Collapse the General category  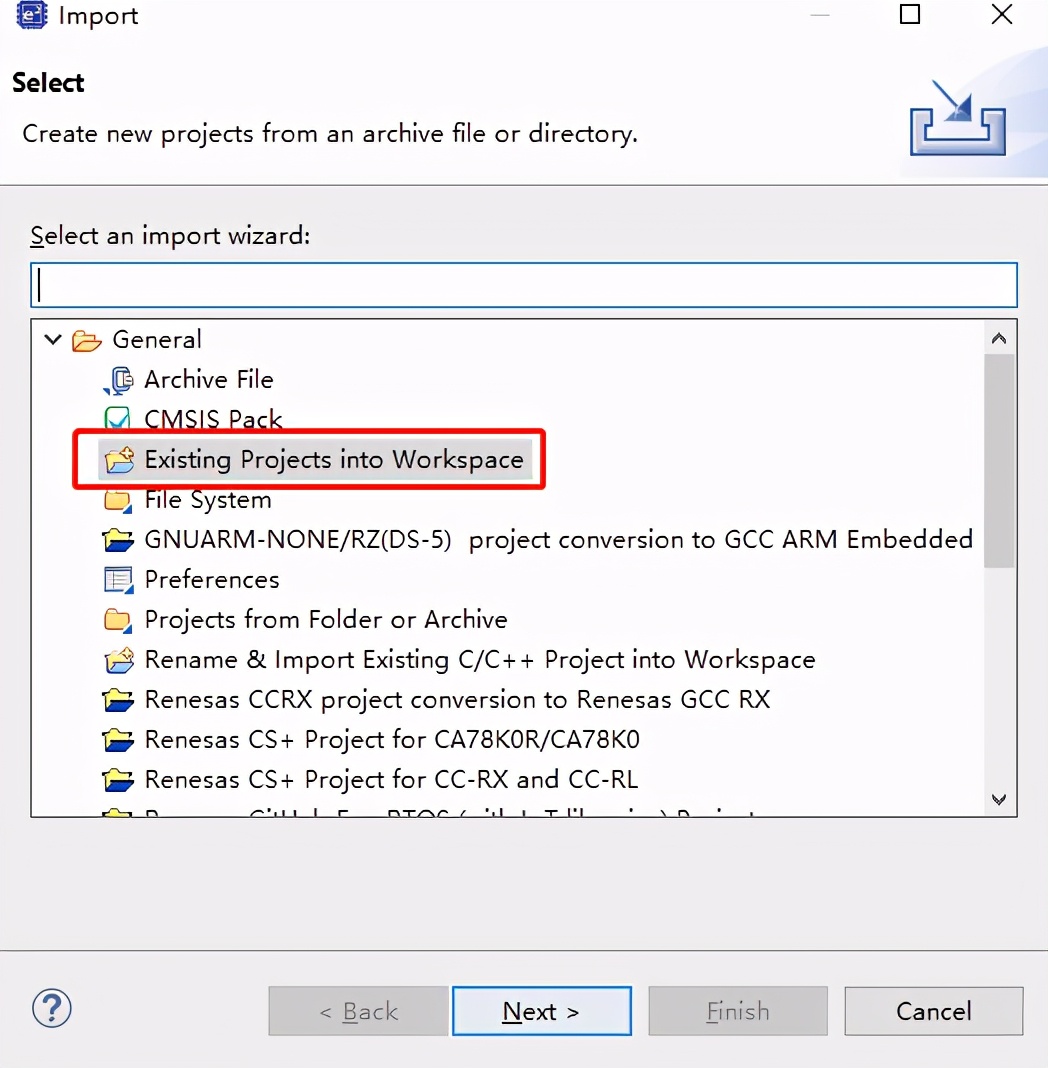(52, 340)
